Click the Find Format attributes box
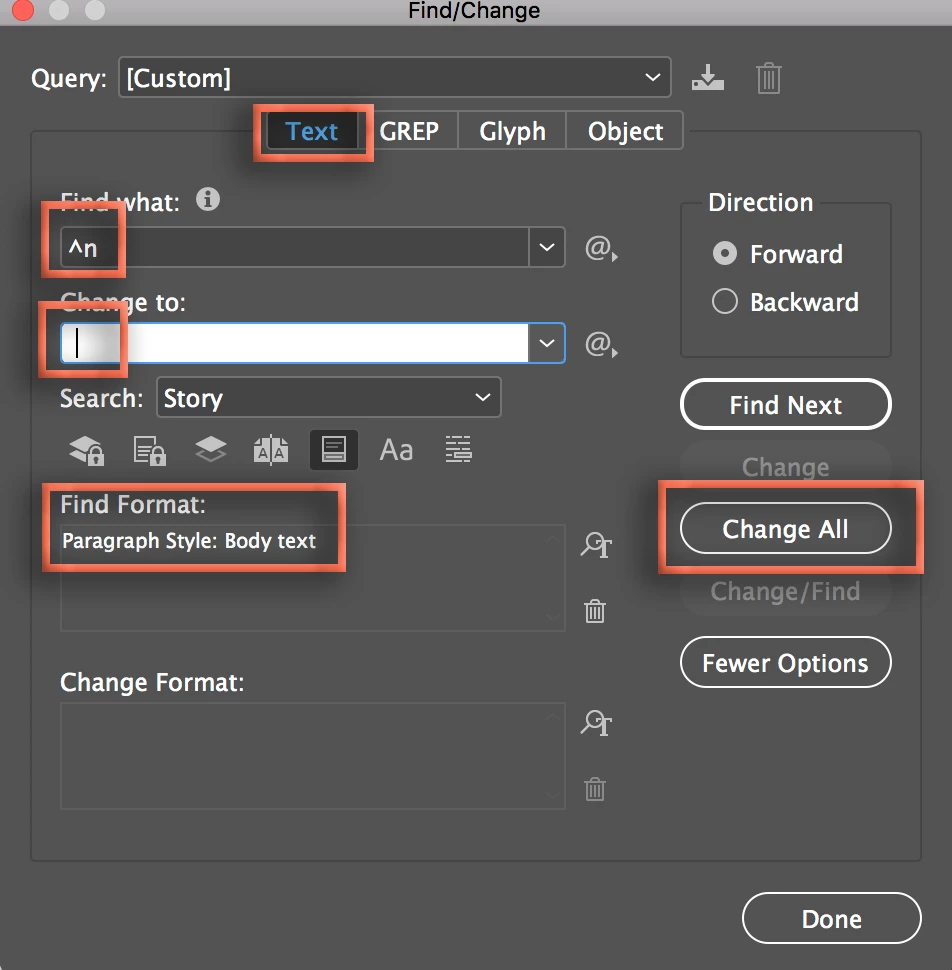Image resolution: width=952 pixels, height=970 pixels. click(312, 578)
